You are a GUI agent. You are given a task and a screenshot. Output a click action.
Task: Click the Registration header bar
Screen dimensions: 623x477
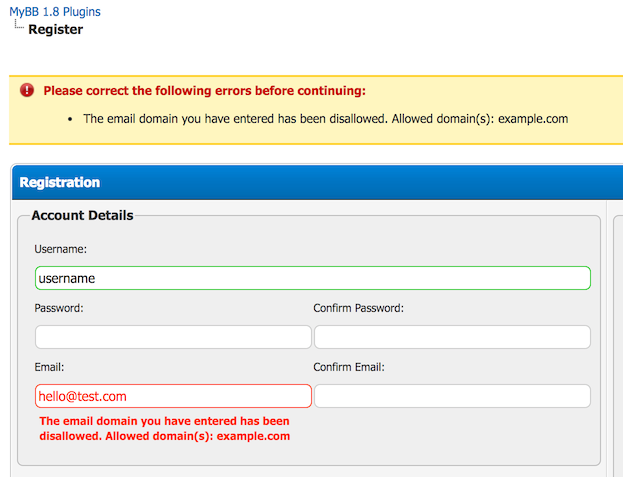(x=320, y=183)
